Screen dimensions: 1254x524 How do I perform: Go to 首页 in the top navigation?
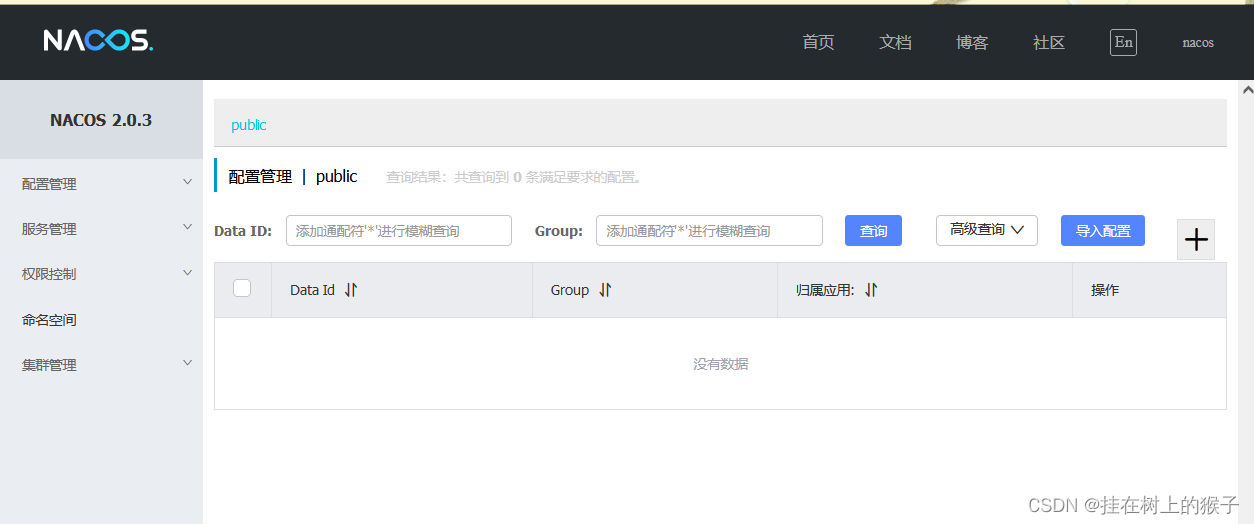(x=818, y=42)
